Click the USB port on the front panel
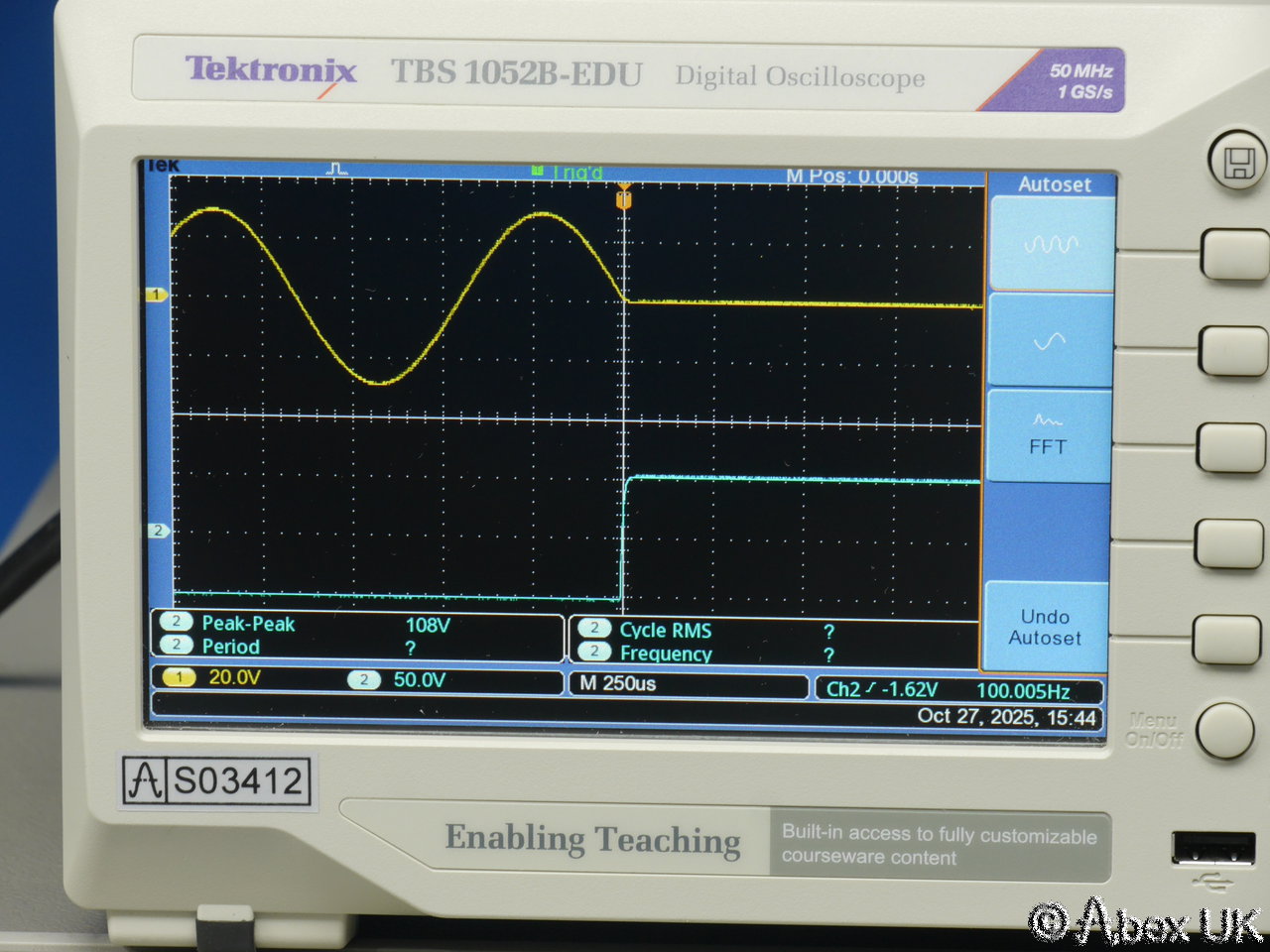Viewport: 1270px width, 952px height. (1212, 849)
